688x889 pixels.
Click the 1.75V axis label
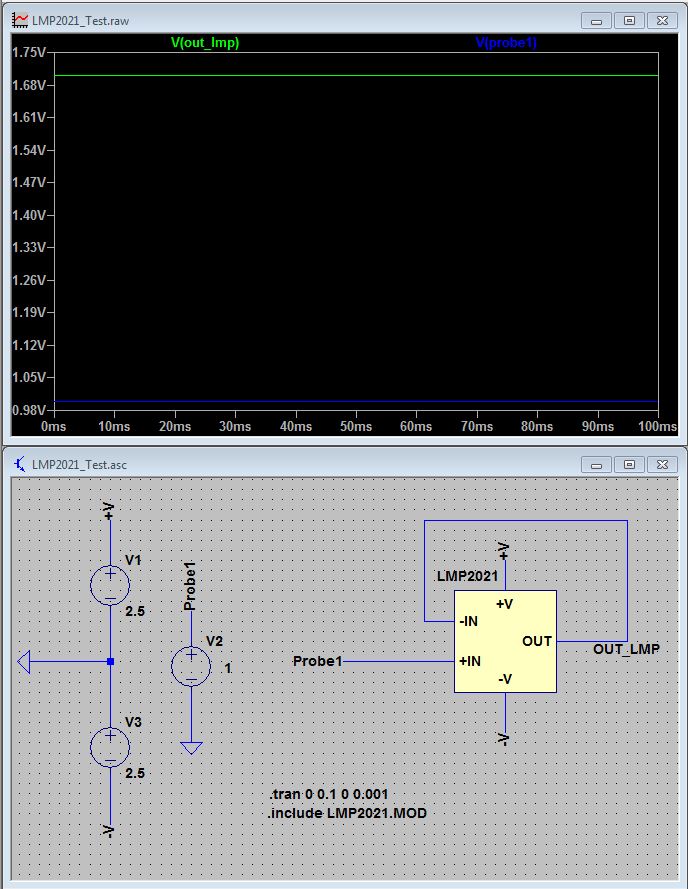tap(28, 52)
